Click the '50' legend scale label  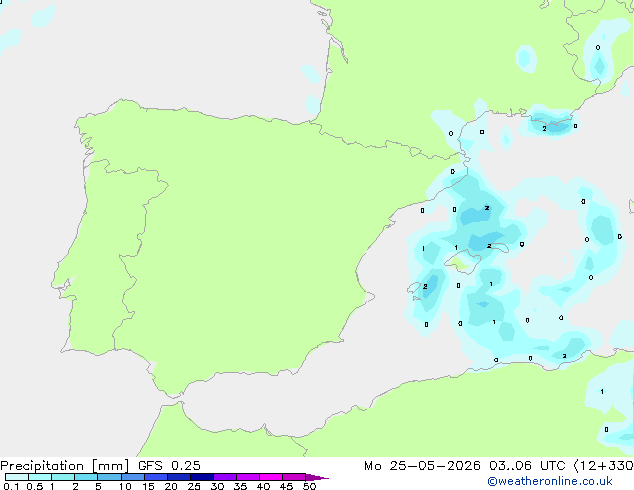[310, 486]
